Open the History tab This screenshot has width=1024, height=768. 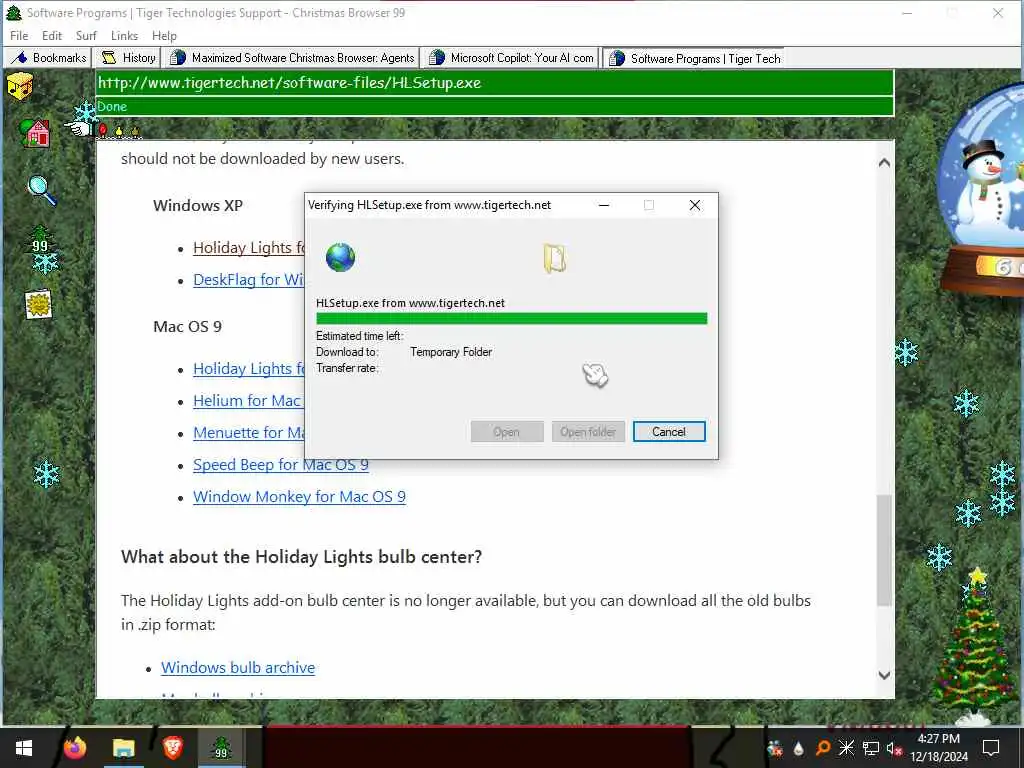pos(127,58)
